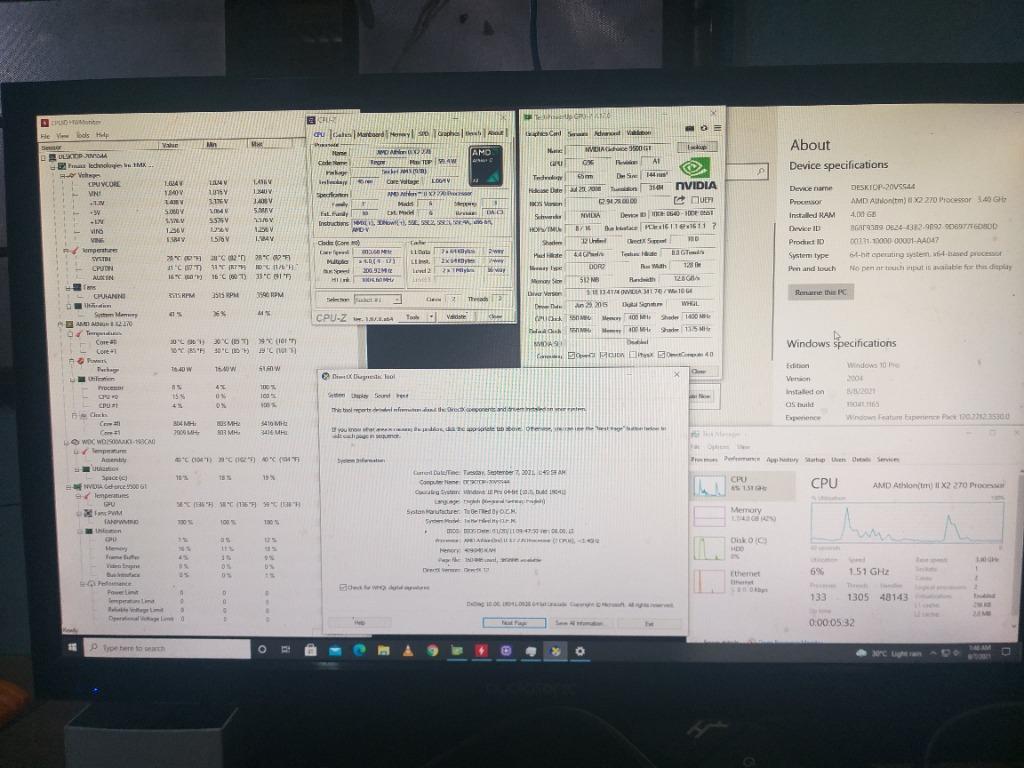Click the AMD Athlon II logo in CPU-Z
The image size is (1024, 768).
(485, 165)
